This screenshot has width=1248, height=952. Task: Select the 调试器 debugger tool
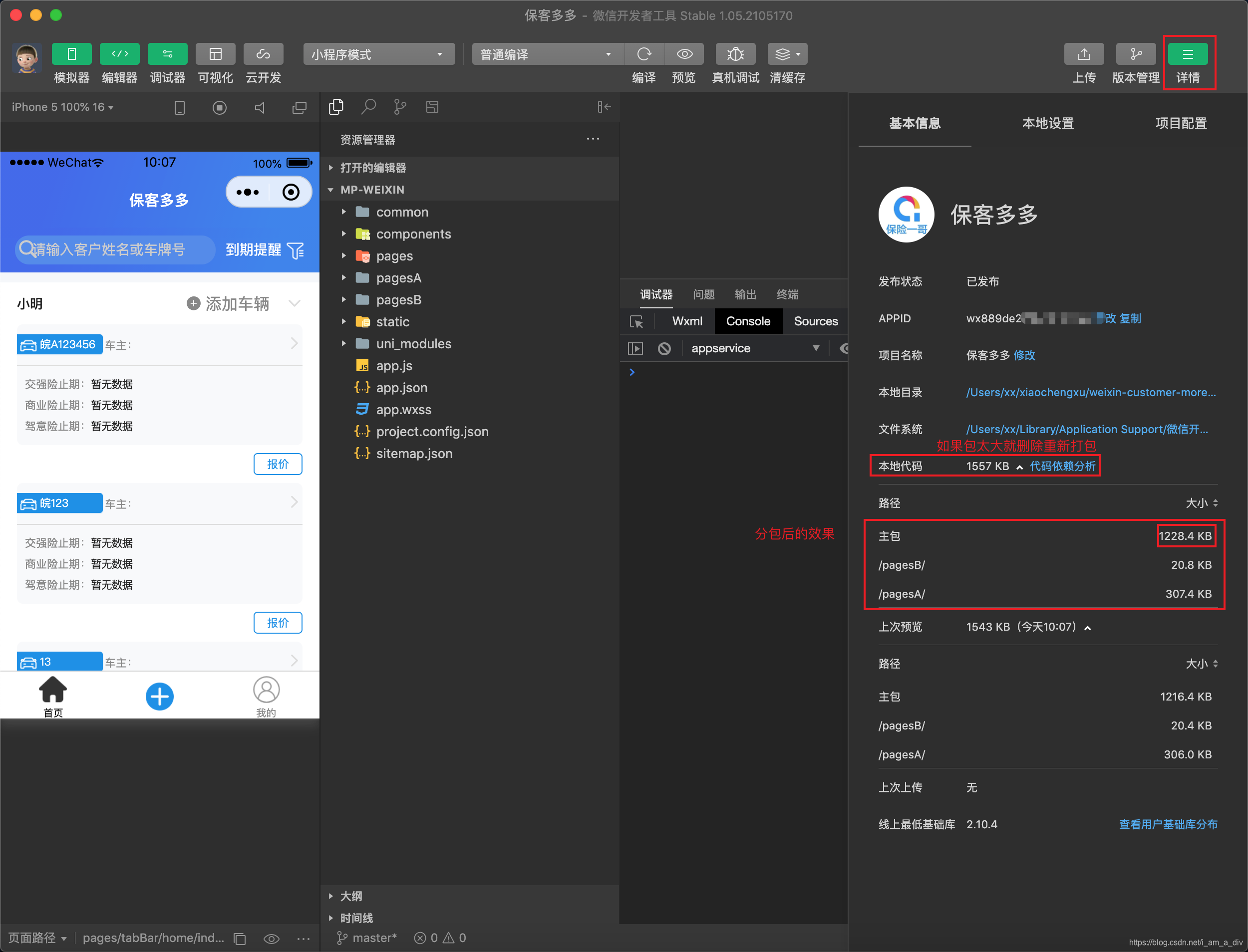[x=167, y=54]
